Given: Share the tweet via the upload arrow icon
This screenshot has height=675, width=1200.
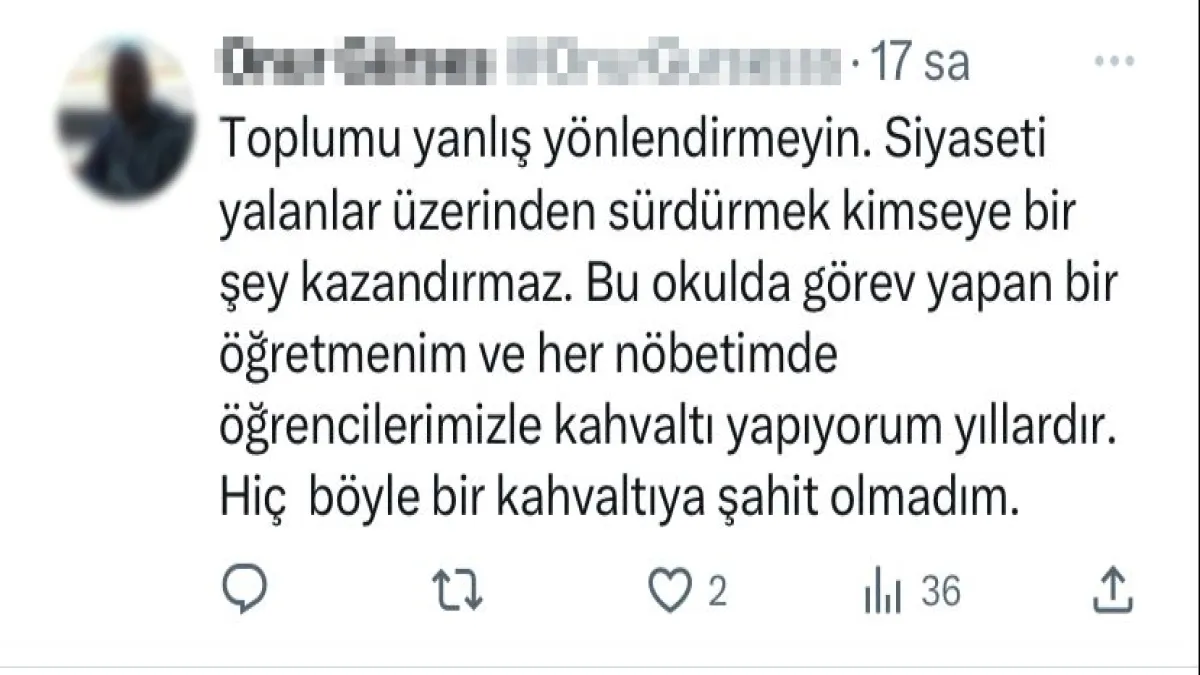Looking at the screenshot, I should (x=1114, y=591).
